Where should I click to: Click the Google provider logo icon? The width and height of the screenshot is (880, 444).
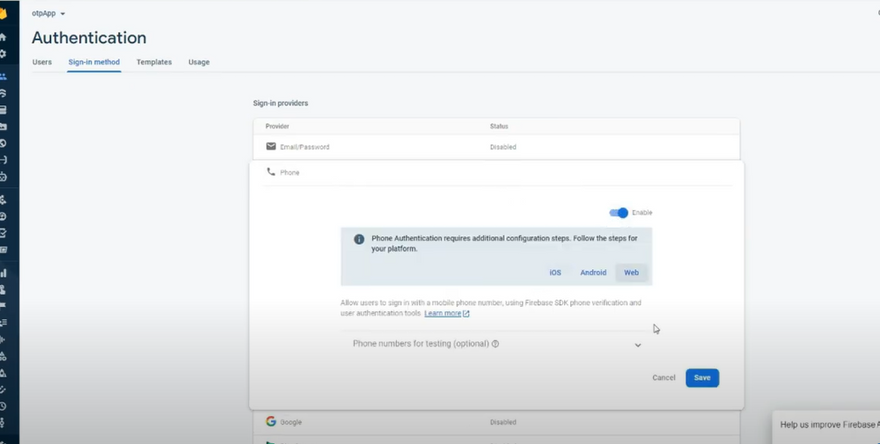point(271,422)
